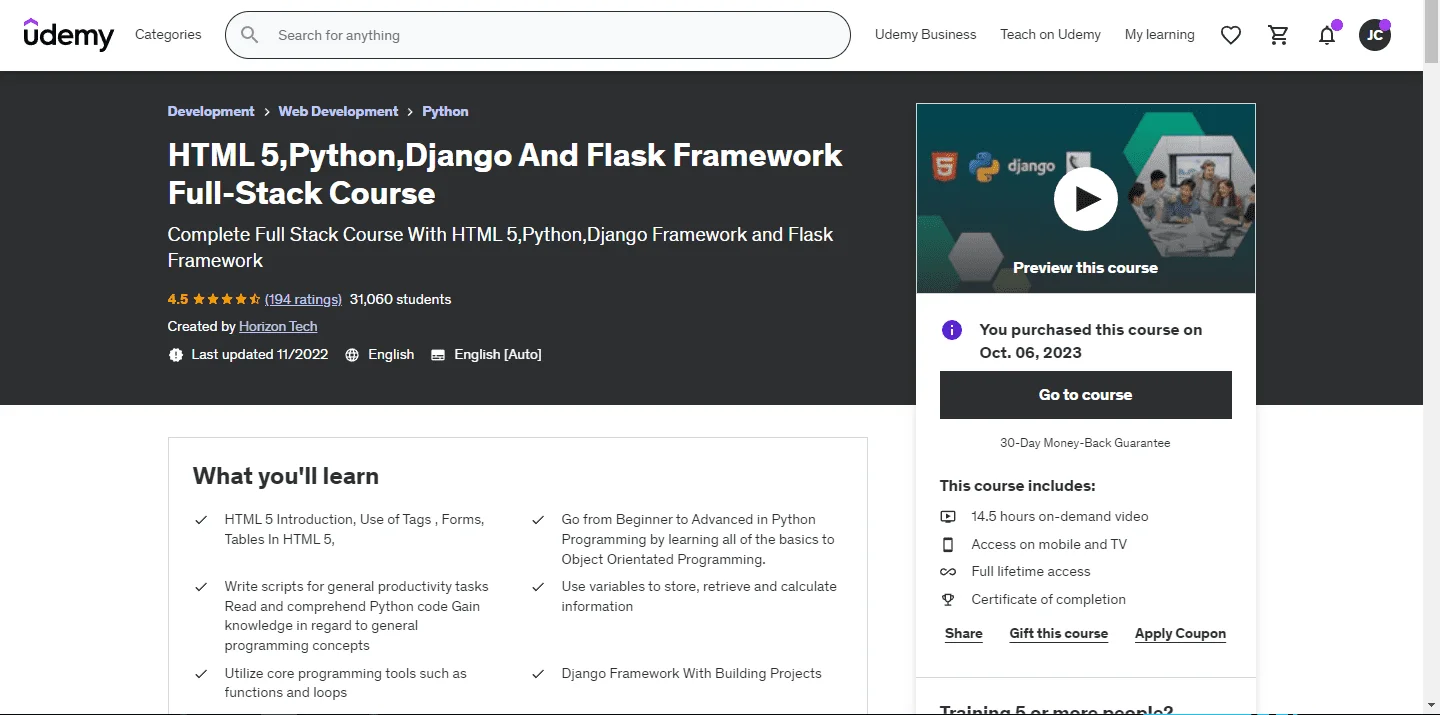This screenshot has width=1440, height=715.
Task: Click the checkmark beside HTML 5 Introduction
Action: [x=201, y=520]
